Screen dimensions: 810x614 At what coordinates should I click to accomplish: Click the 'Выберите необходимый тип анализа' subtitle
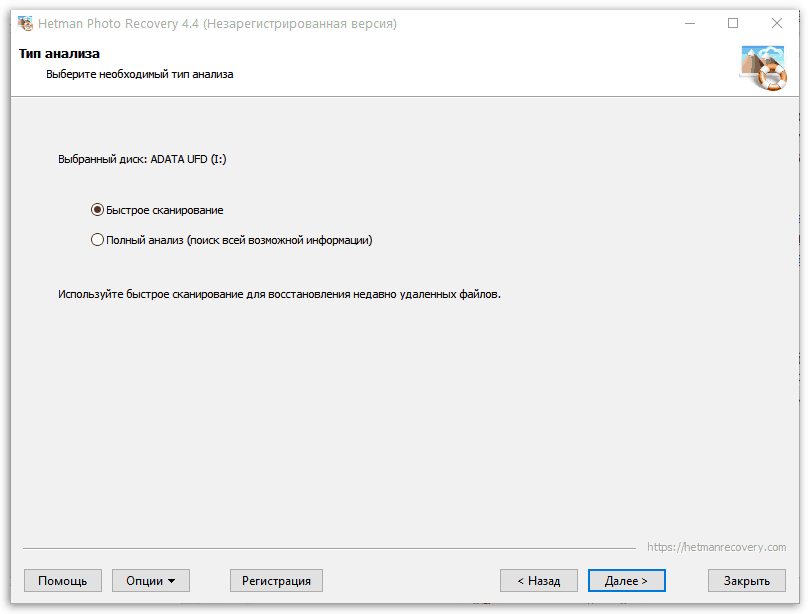pyautogui.click(x=140, y=74)
